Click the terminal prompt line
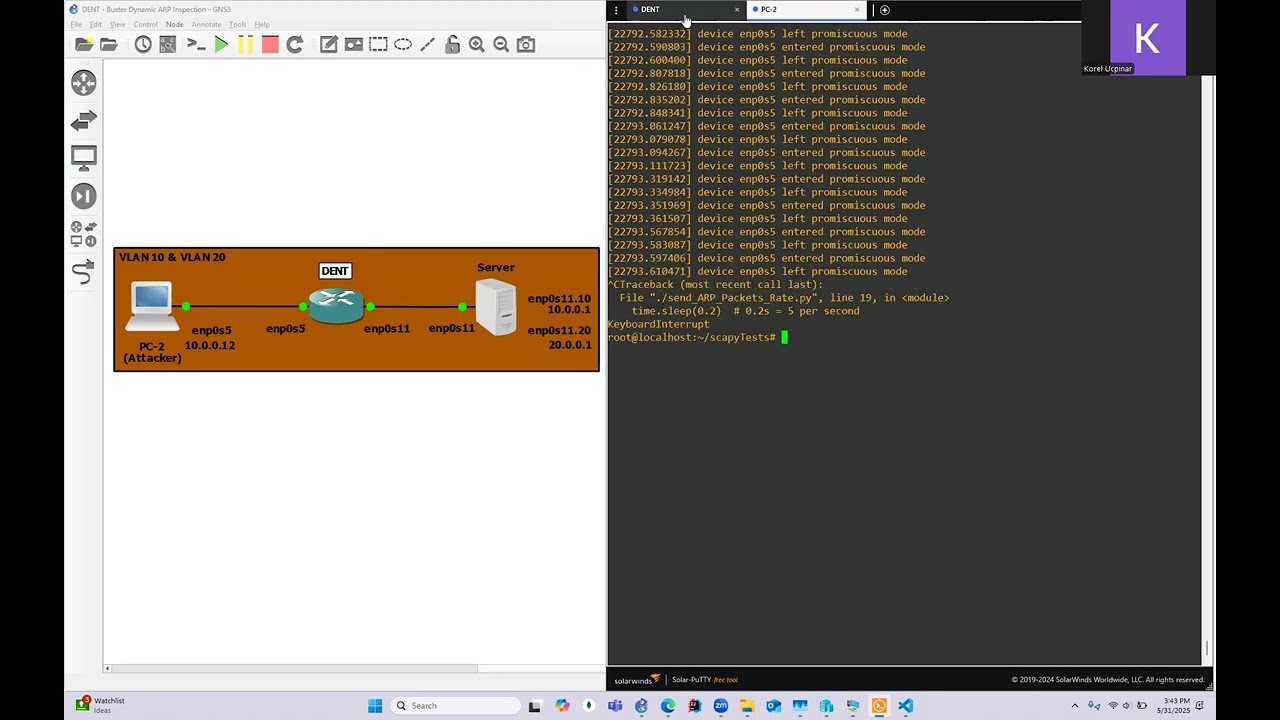This screenshot has width=1280, height=720. click(698, 337)
